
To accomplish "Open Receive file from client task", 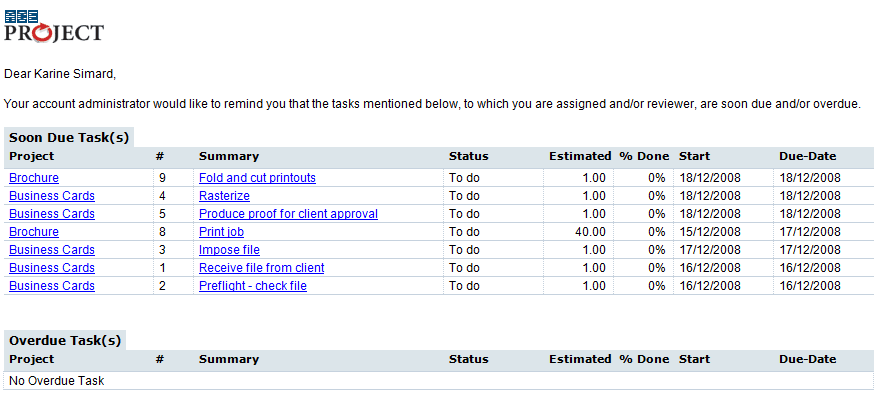I will (262, 268).
